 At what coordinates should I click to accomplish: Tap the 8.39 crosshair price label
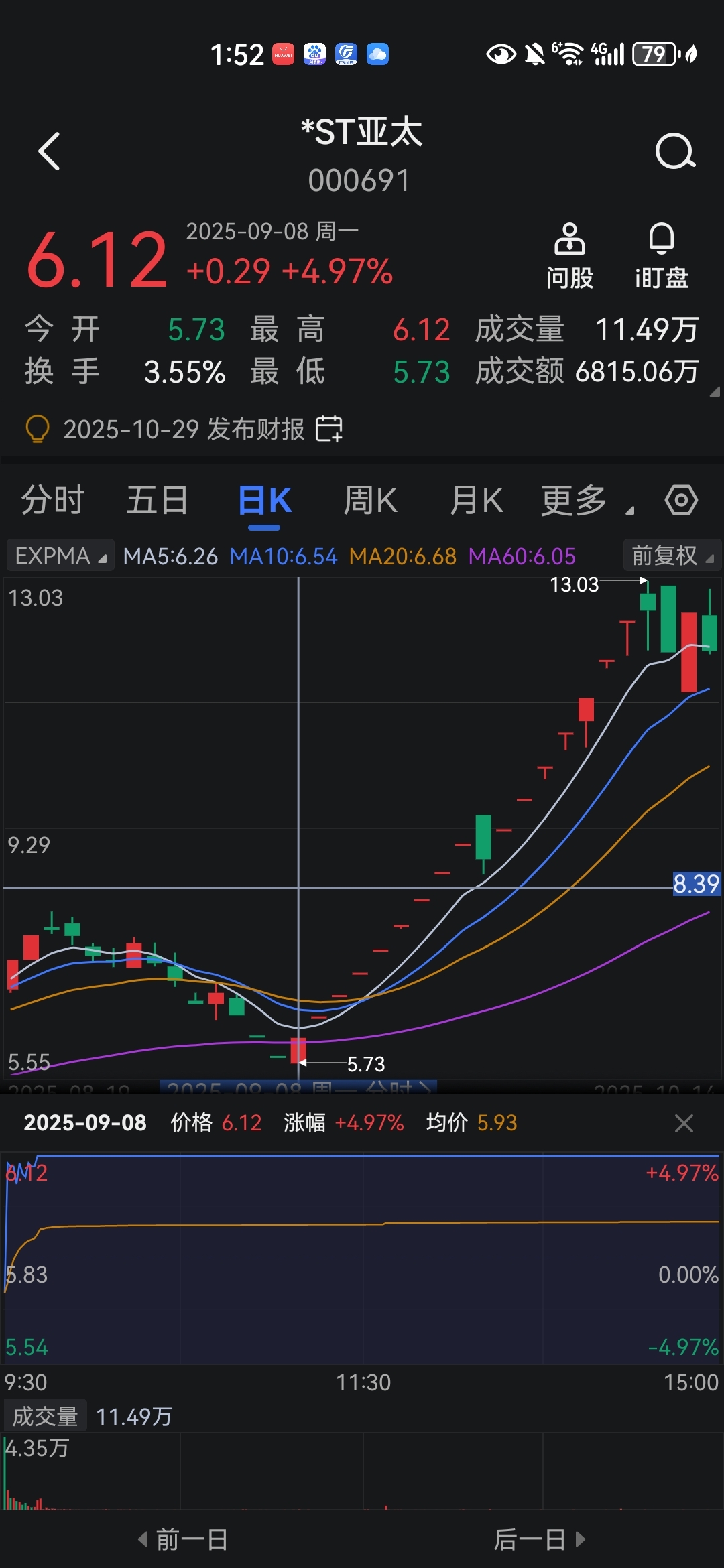coord(697,884)
